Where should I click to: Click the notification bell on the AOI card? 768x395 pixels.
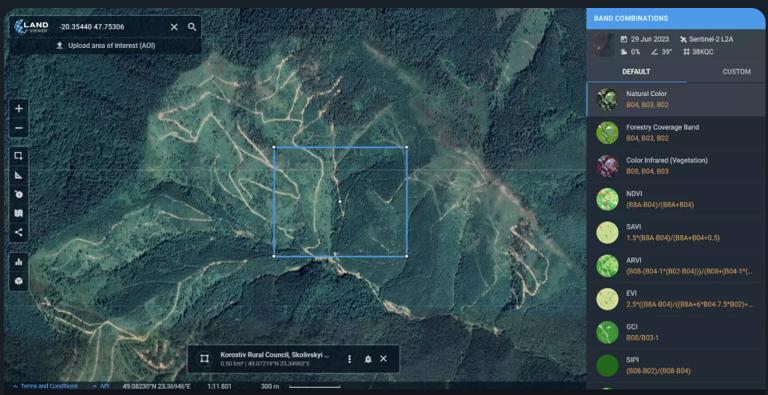(x=368, y=359)
